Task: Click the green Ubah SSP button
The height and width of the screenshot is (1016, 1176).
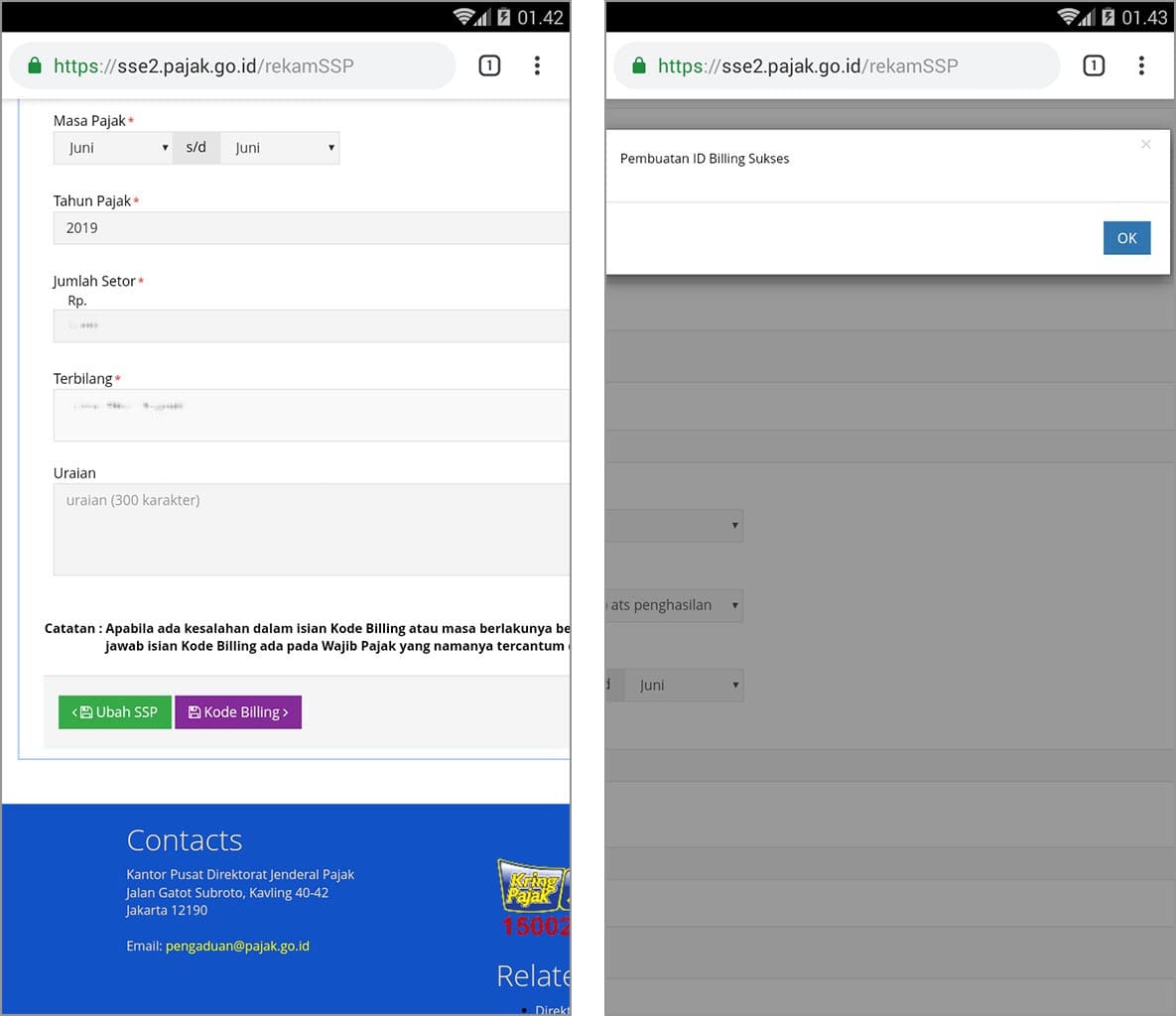Action: click(x=115, y=712)
